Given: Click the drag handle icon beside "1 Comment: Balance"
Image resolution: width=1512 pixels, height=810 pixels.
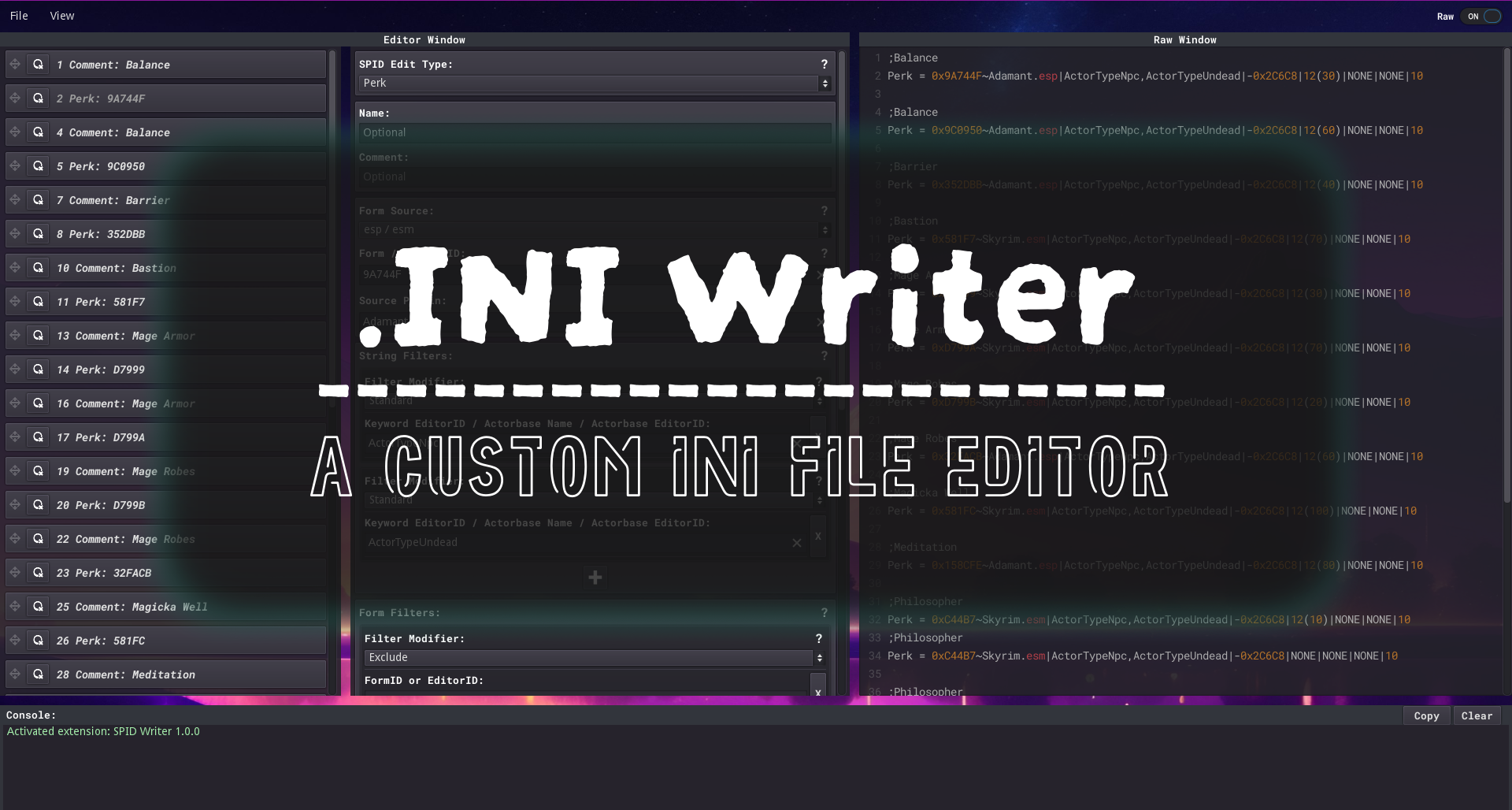Looking at the screenshot, I should (14, 64).
